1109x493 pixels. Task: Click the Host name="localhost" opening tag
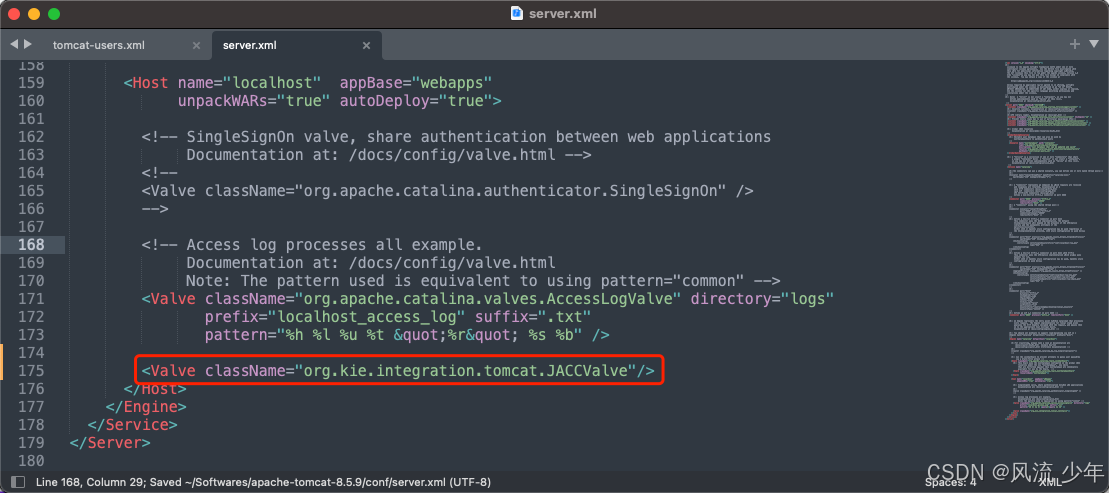pyautogui.click(x=223, y=82)
